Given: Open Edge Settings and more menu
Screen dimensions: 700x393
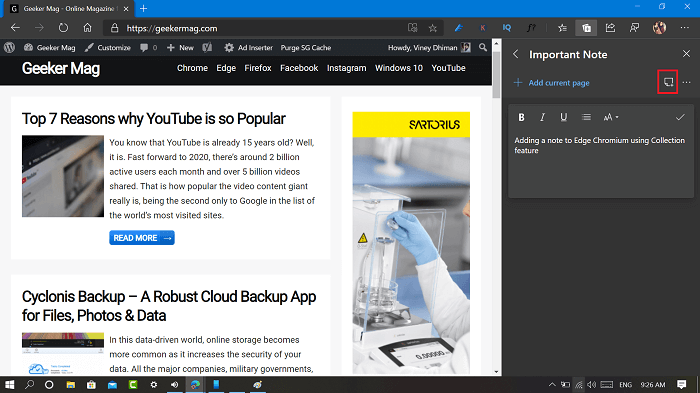Looking at the screenshot, I should click(684, 28).
